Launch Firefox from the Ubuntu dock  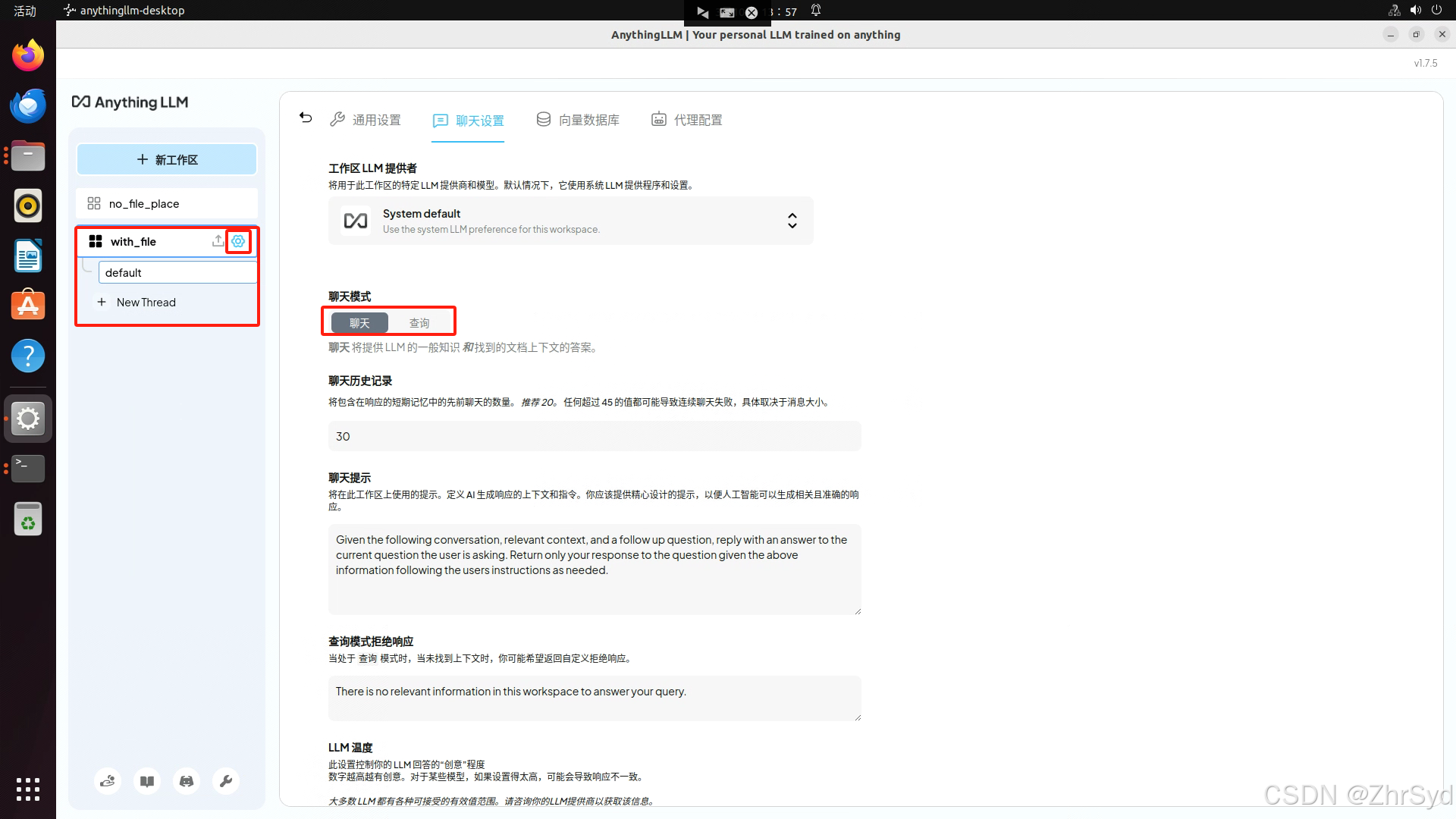[x=28, y=56]
